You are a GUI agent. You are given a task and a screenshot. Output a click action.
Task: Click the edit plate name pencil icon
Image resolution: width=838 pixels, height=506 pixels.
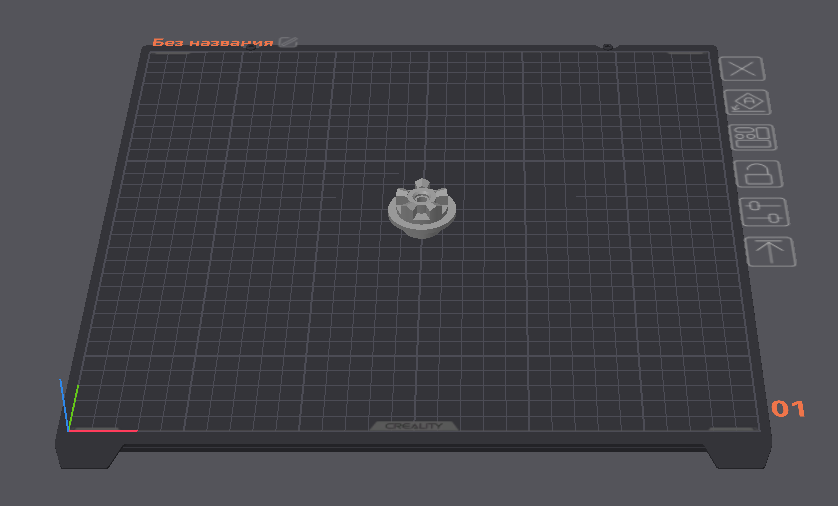[x=288, y=42]
